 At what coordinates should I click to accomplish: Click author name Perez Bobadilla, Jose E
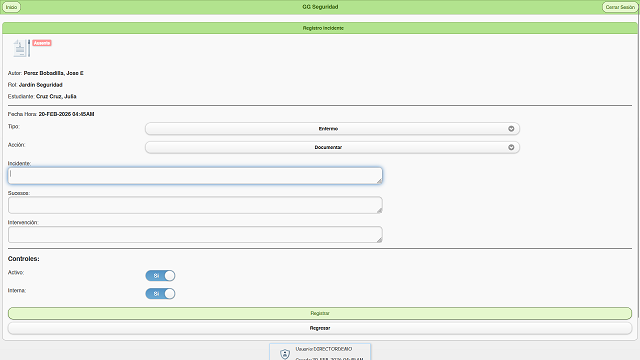click(x=53, y=73)
